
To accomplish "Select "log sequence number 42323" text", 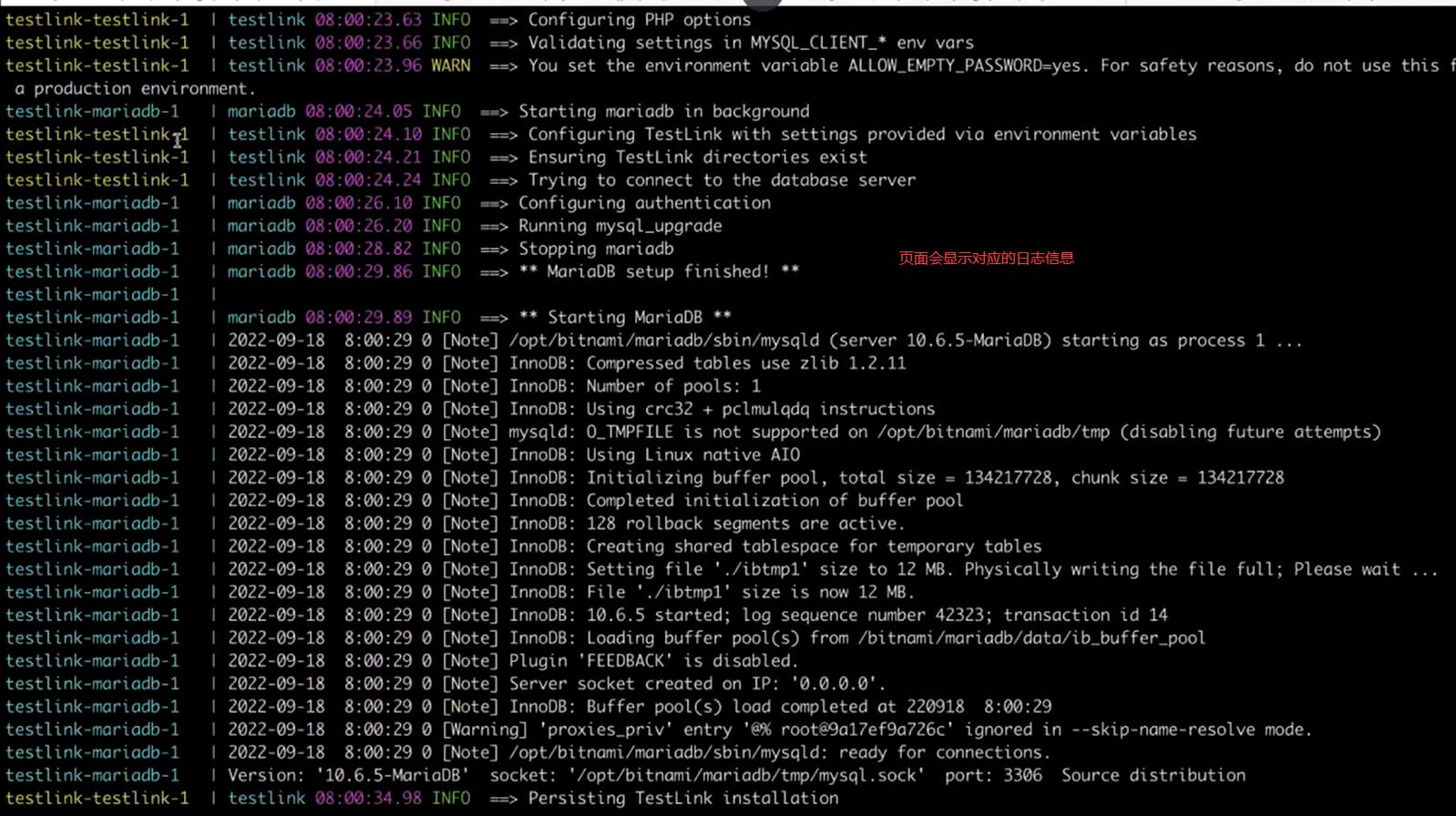I will tap(862, 615).
